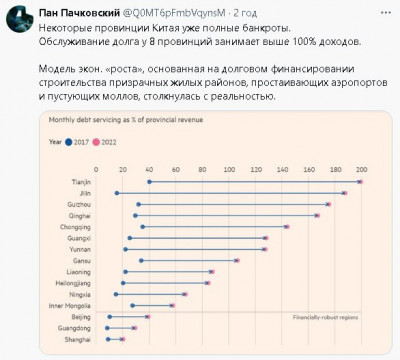Image resolution: width=400 pixels, height=360 pixels.
Task: Select the pink 2022 legend dot
Action: 96,142
